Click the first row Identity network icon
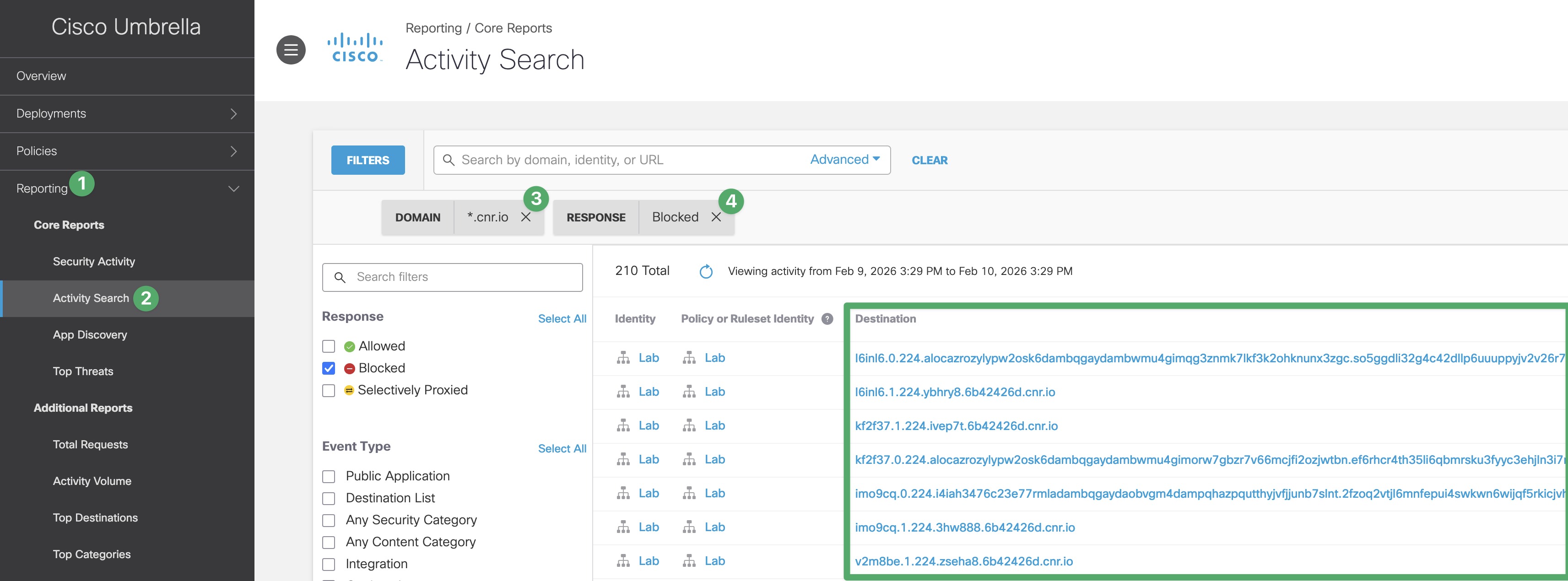This screenshot has height=581, width=1568. click(x=623, y=358)
